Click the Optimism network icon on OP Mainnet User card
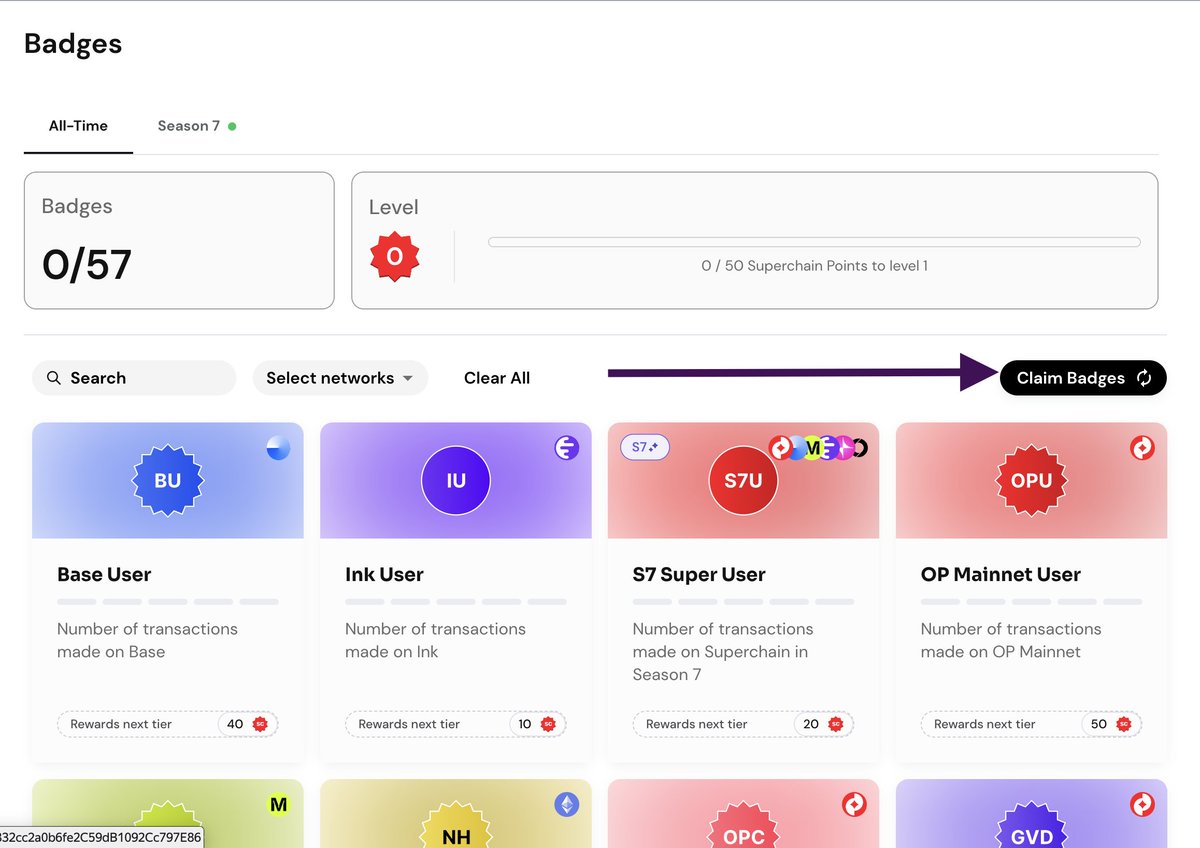The image size is (1200, 848). coord(1142,448)
